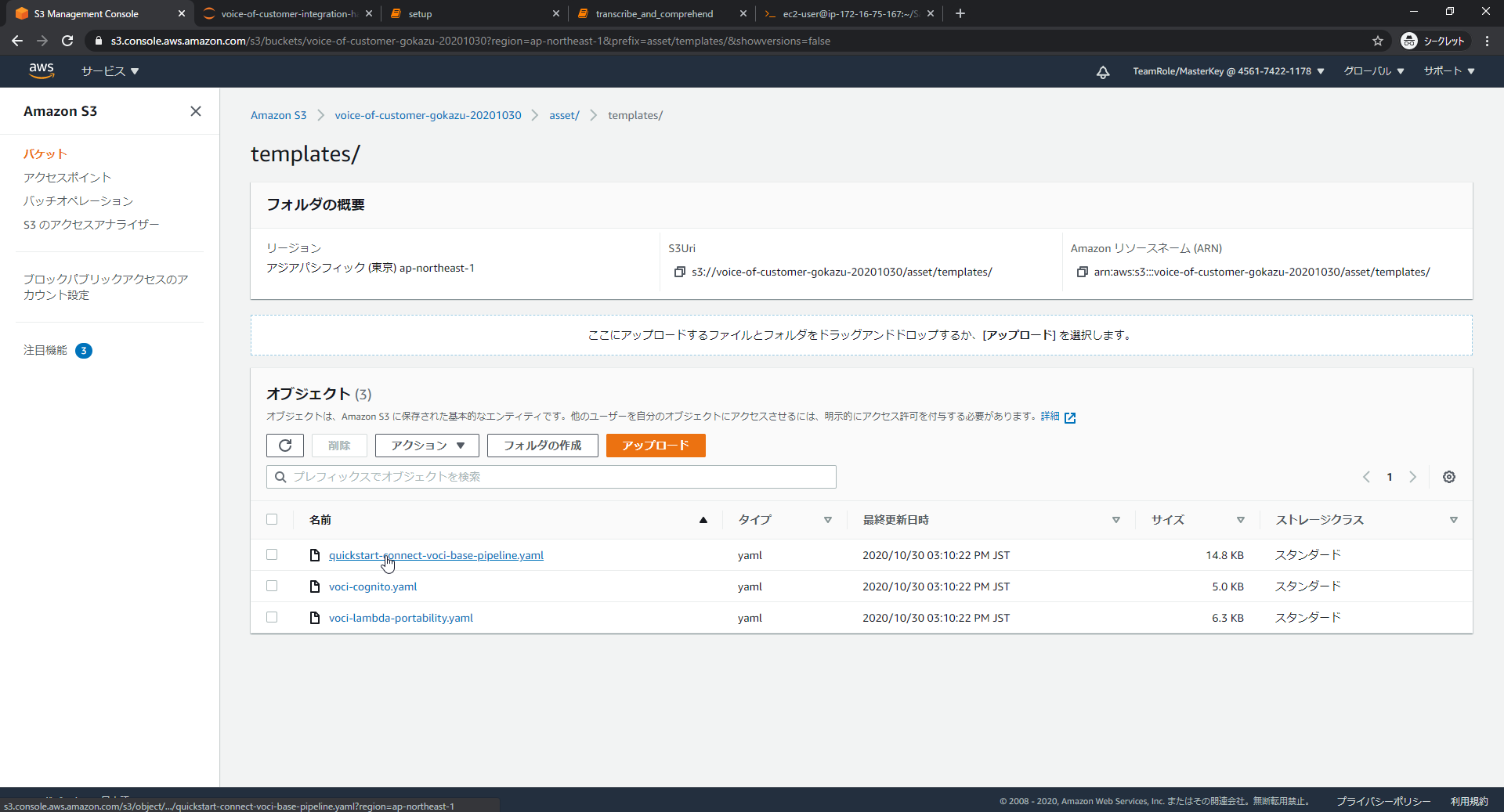Go to asset/ breadcrumb folder

[x=564, y=115]
